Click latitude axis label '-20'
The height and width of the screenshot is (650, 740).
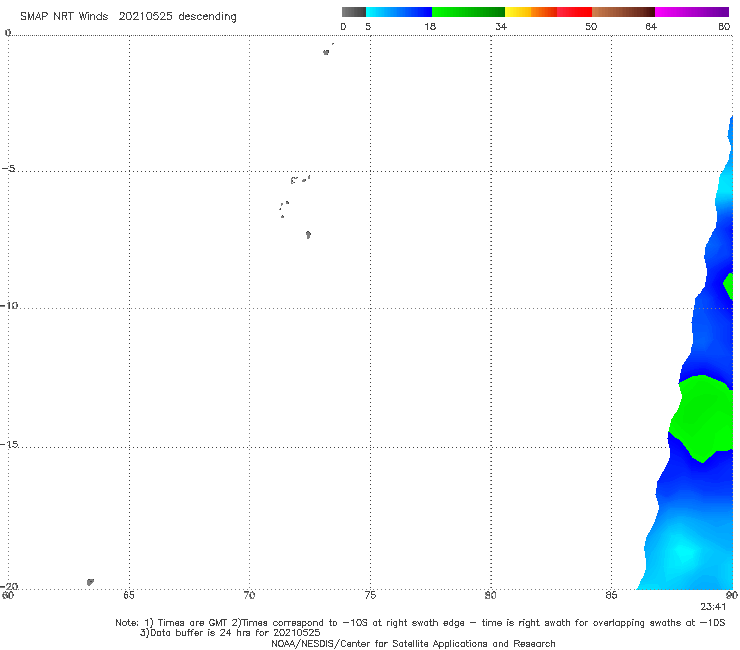tap(9, 586)
